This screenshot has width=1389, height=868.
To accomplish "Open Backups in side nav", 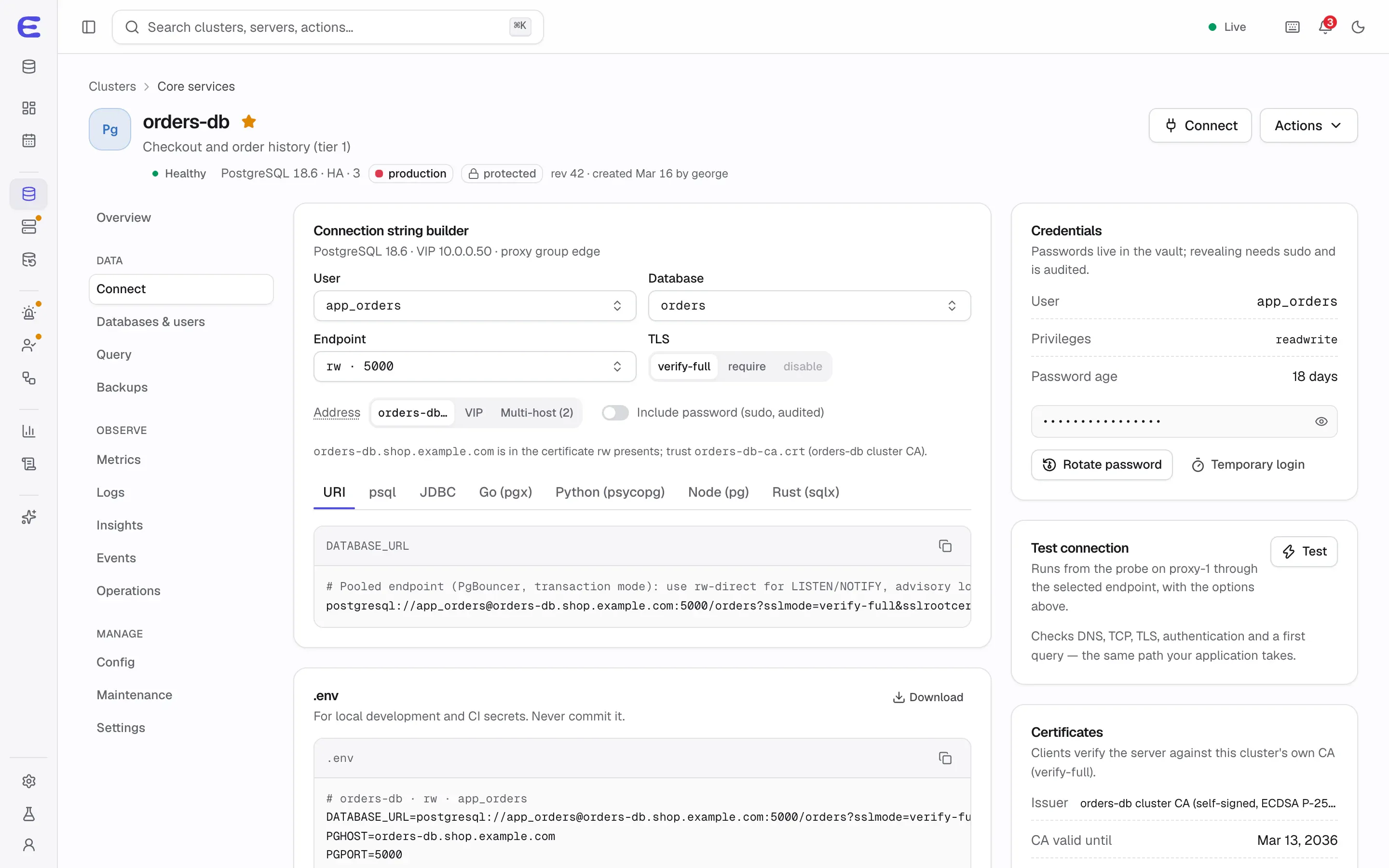I will click(181, 387).
